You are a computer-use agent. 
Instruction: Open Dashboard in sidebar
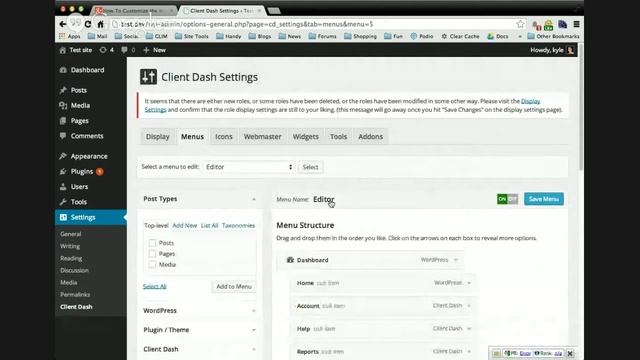point(87,70)
